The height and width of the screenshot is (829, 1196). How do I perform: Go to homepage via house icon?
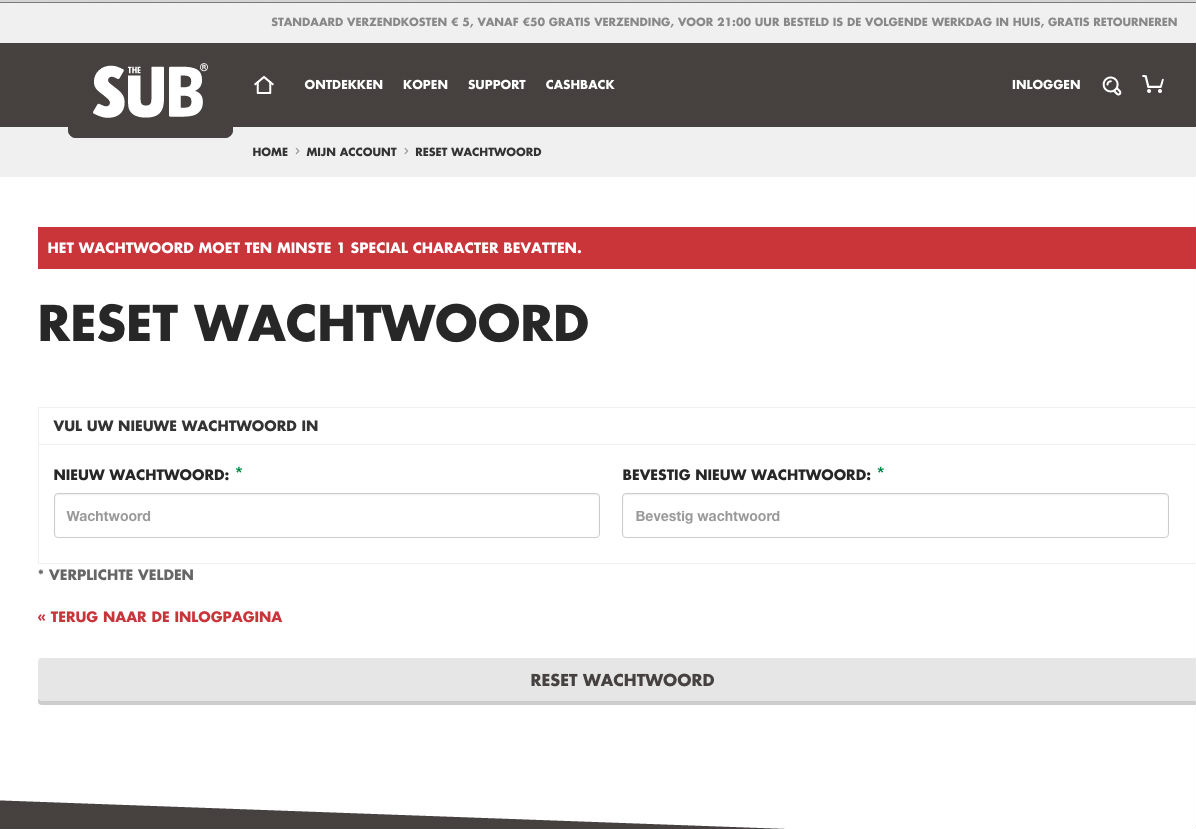pyautogui.click(x=264, y=85)
